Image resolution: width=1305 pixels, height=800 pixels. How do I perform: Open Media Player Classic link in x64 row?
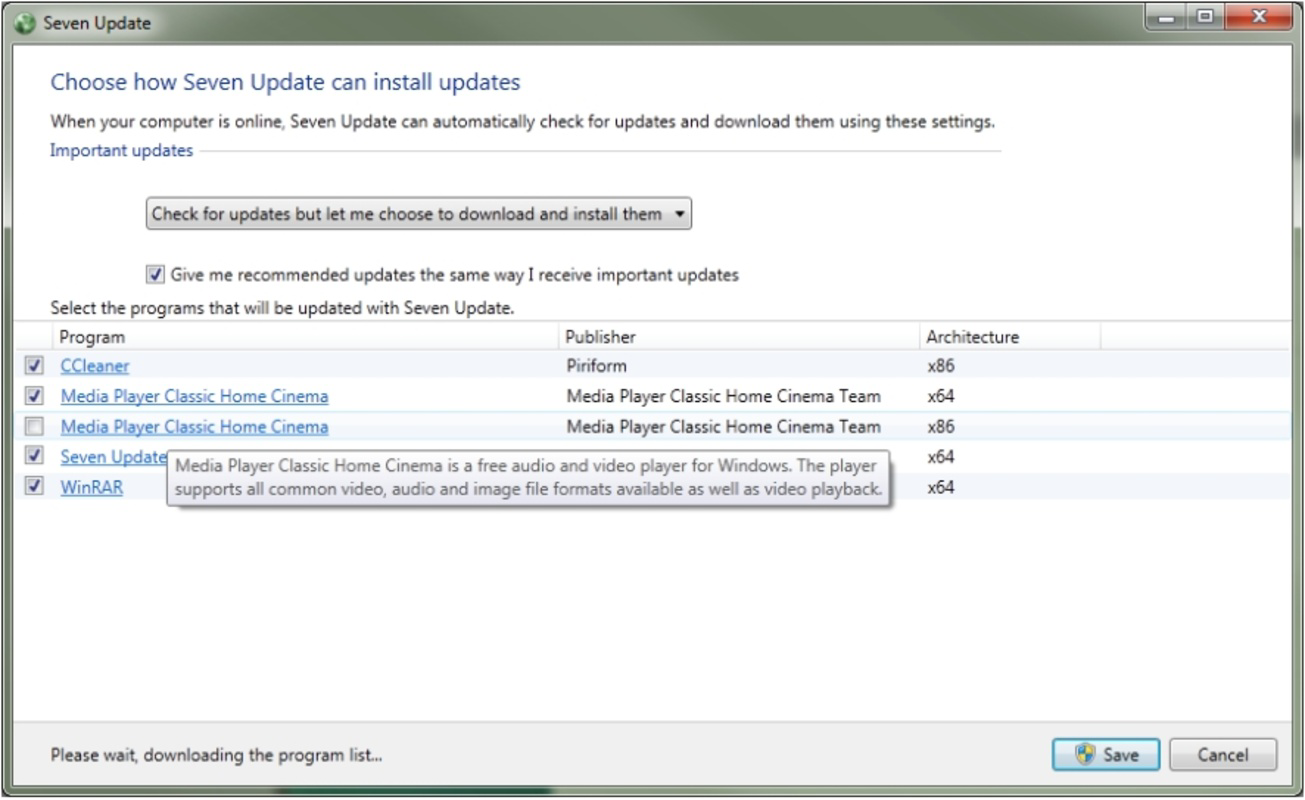pos(194,396)
